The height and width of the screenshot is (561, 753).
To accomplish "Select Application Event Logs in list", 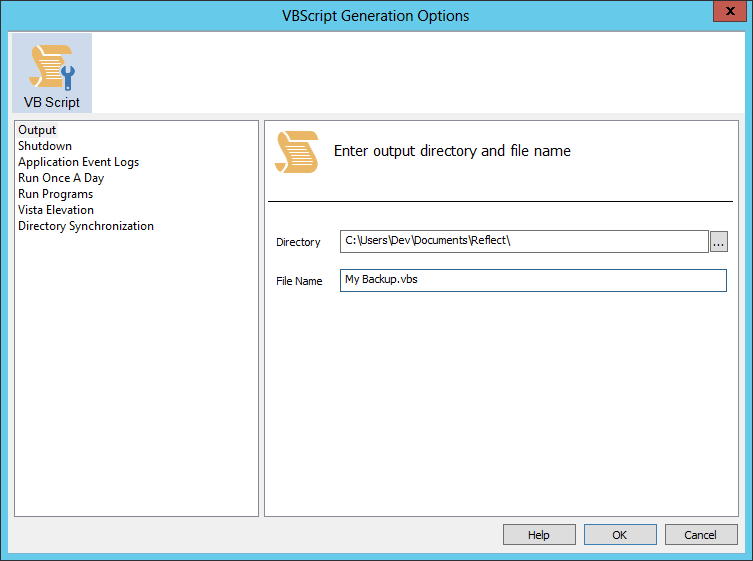I will click(x=78, y=162).
